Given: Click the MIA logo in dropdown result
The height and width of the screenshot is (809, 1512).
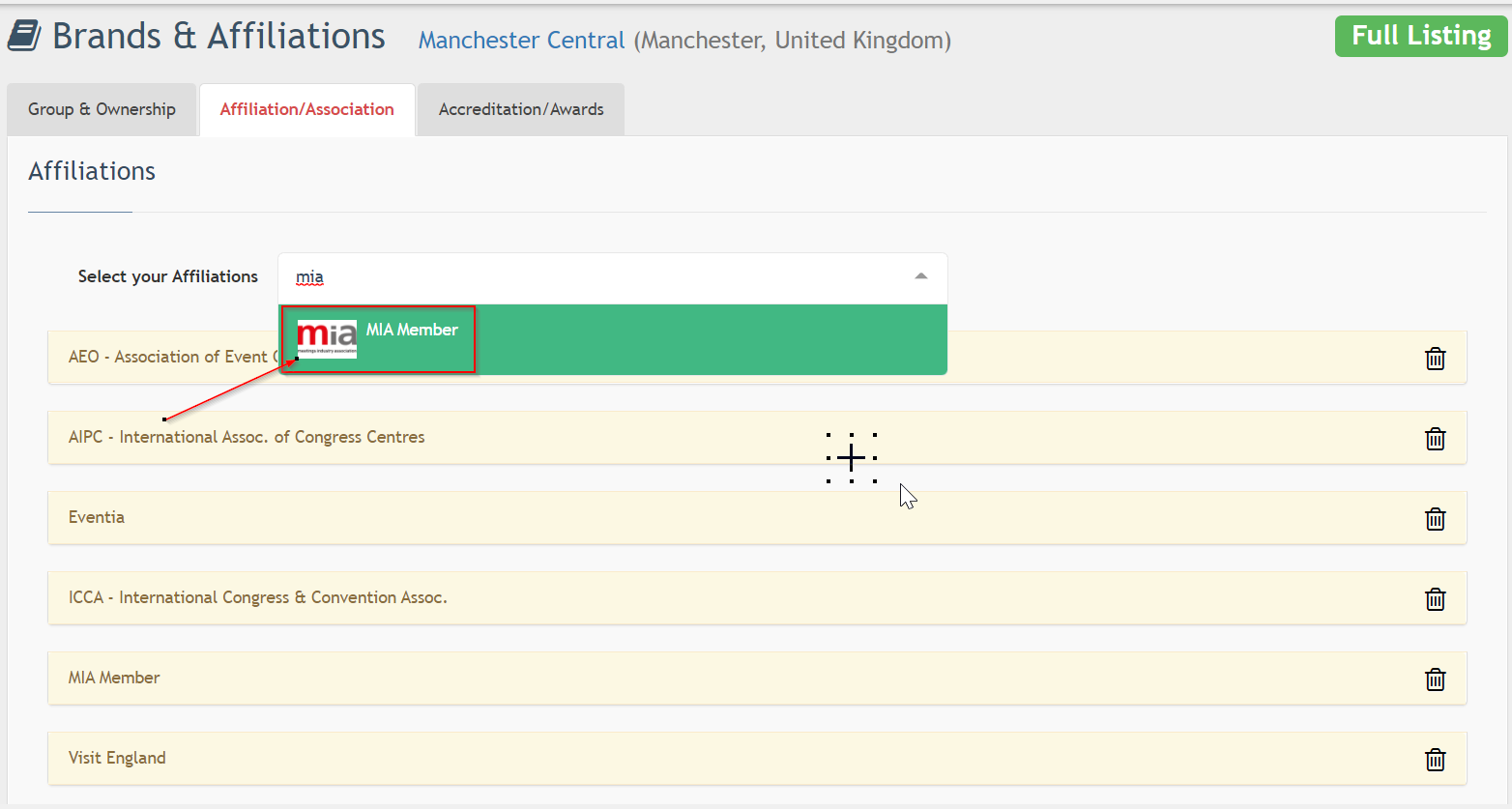Looking at the screenshot, I should point(327,339).
